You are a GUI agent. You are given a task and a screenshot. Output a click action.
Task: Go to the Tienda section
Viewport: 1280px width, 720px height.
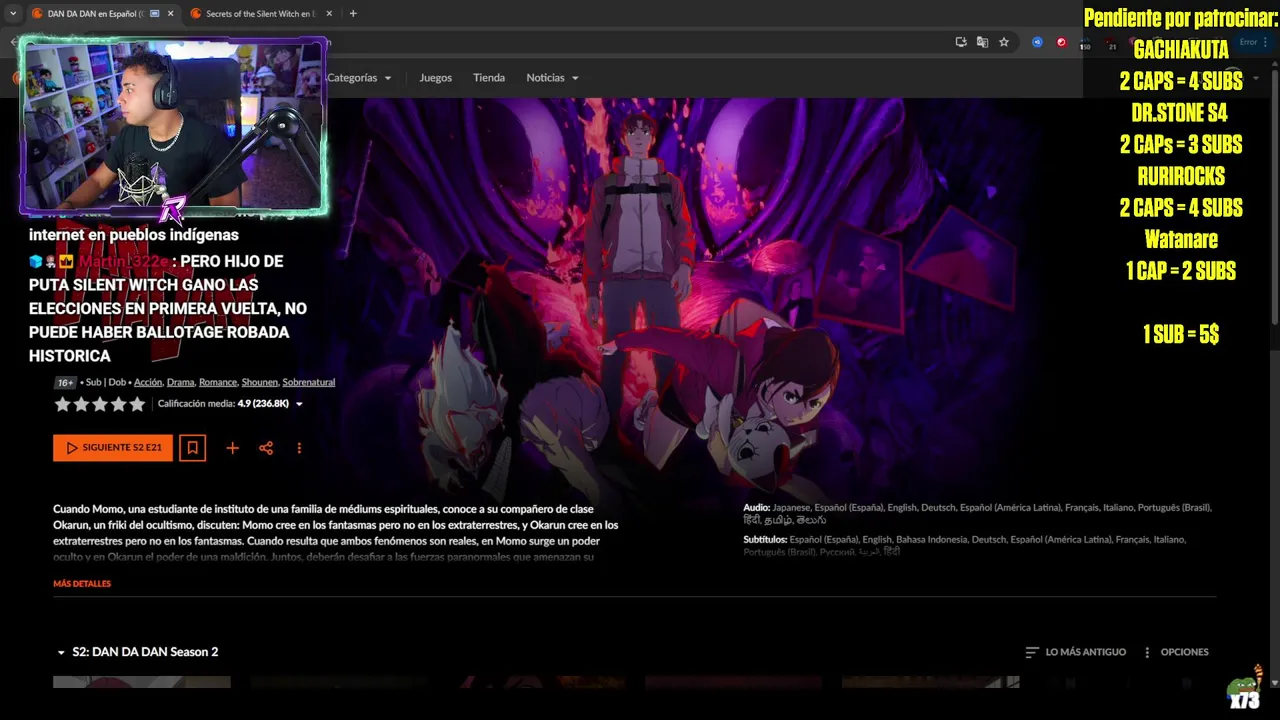click(488, 77)
